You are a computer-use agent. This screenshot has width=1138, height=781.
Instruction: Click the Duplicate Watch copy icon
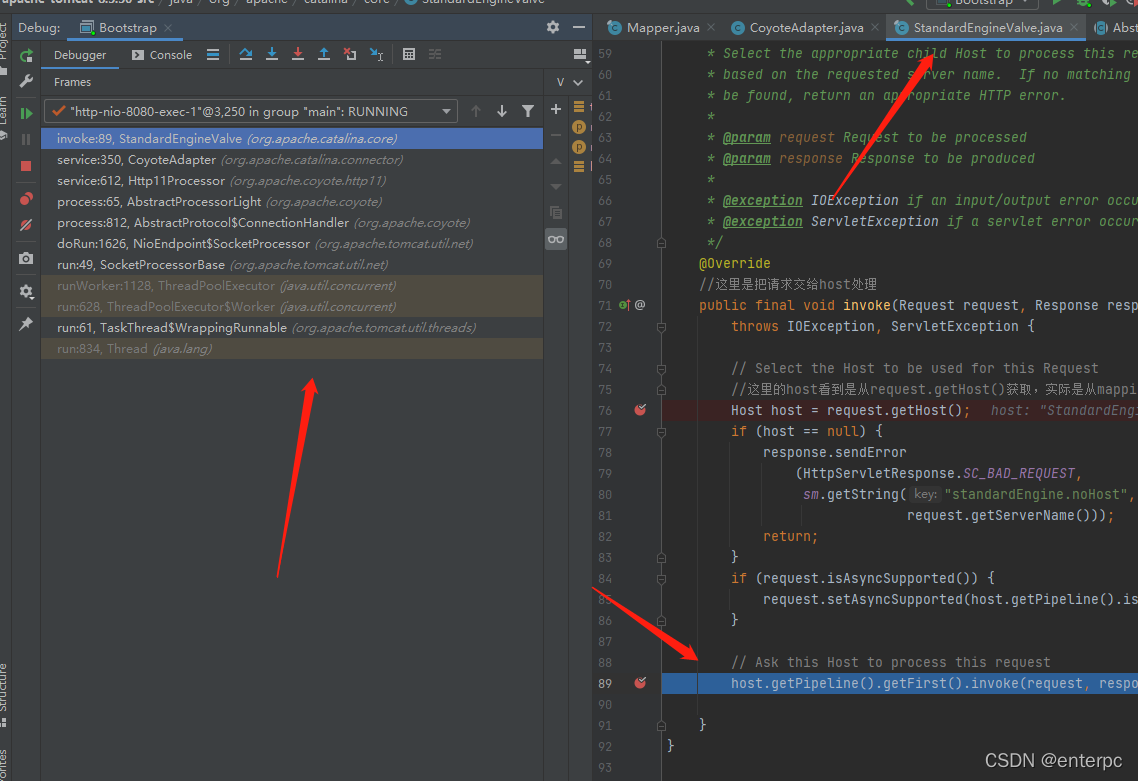[556, 213]
